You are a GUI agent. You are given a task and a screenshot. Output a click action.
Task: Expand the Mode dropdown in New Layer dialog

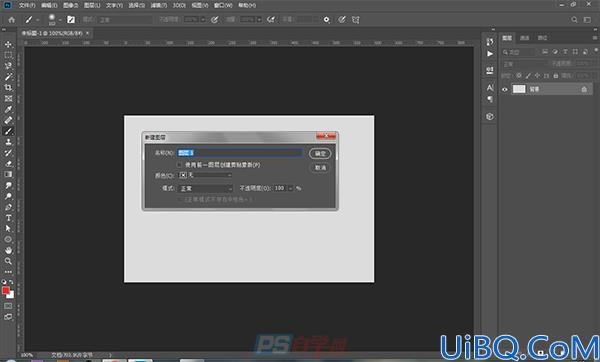coord(205,188)
